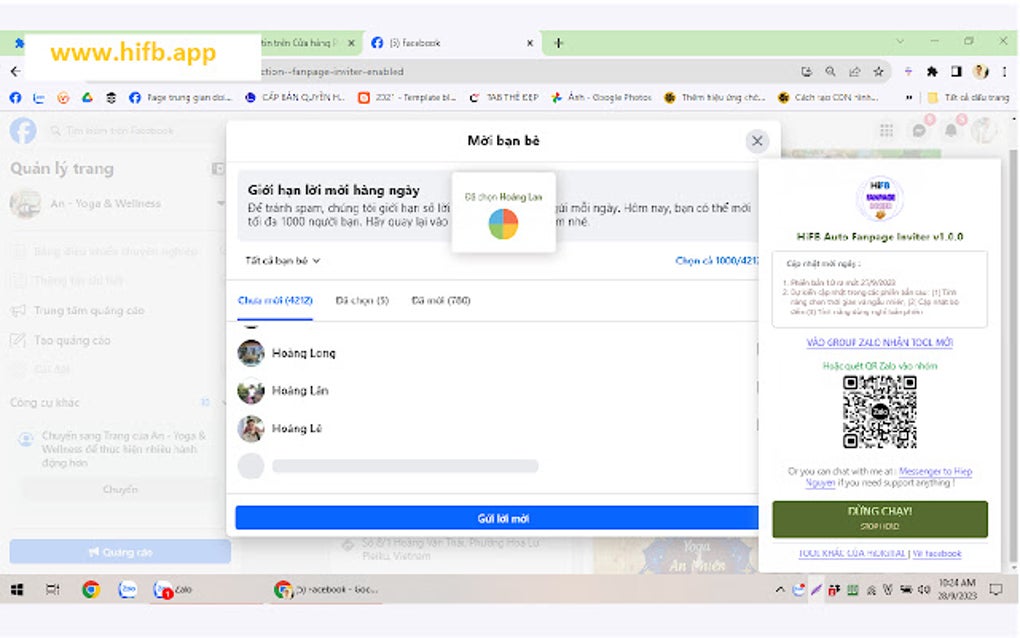Image resolution: width=1020 pixels, height=638 pixels.
Task: Open the browser extensions puzzle icon
Action: pyautogui.click(x=930, y=72)
